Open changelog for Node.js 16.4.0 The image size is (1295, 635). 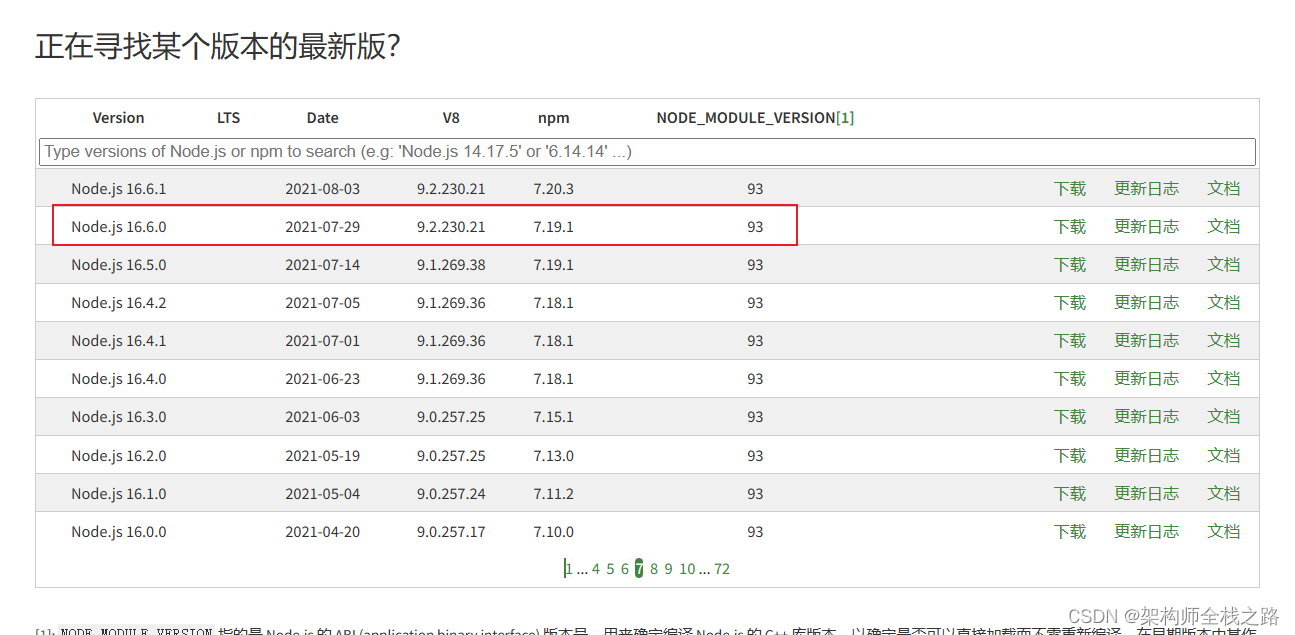[1146, 379]
